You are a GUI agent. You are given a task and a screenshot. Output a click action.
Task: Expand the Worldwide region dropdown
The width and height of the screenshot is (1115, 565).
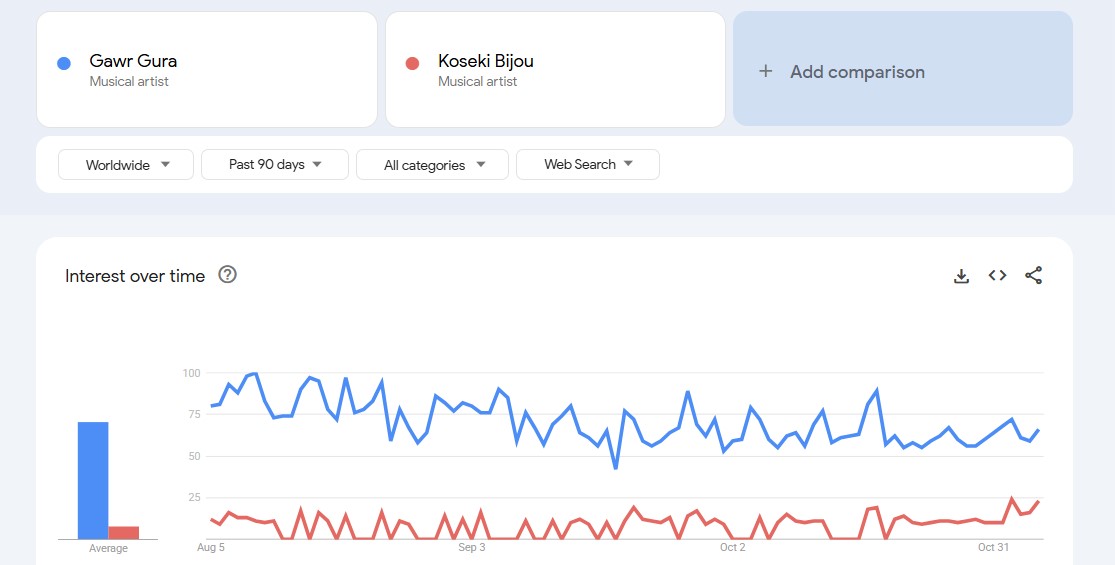pyautogui.click(x=126, y=165)
